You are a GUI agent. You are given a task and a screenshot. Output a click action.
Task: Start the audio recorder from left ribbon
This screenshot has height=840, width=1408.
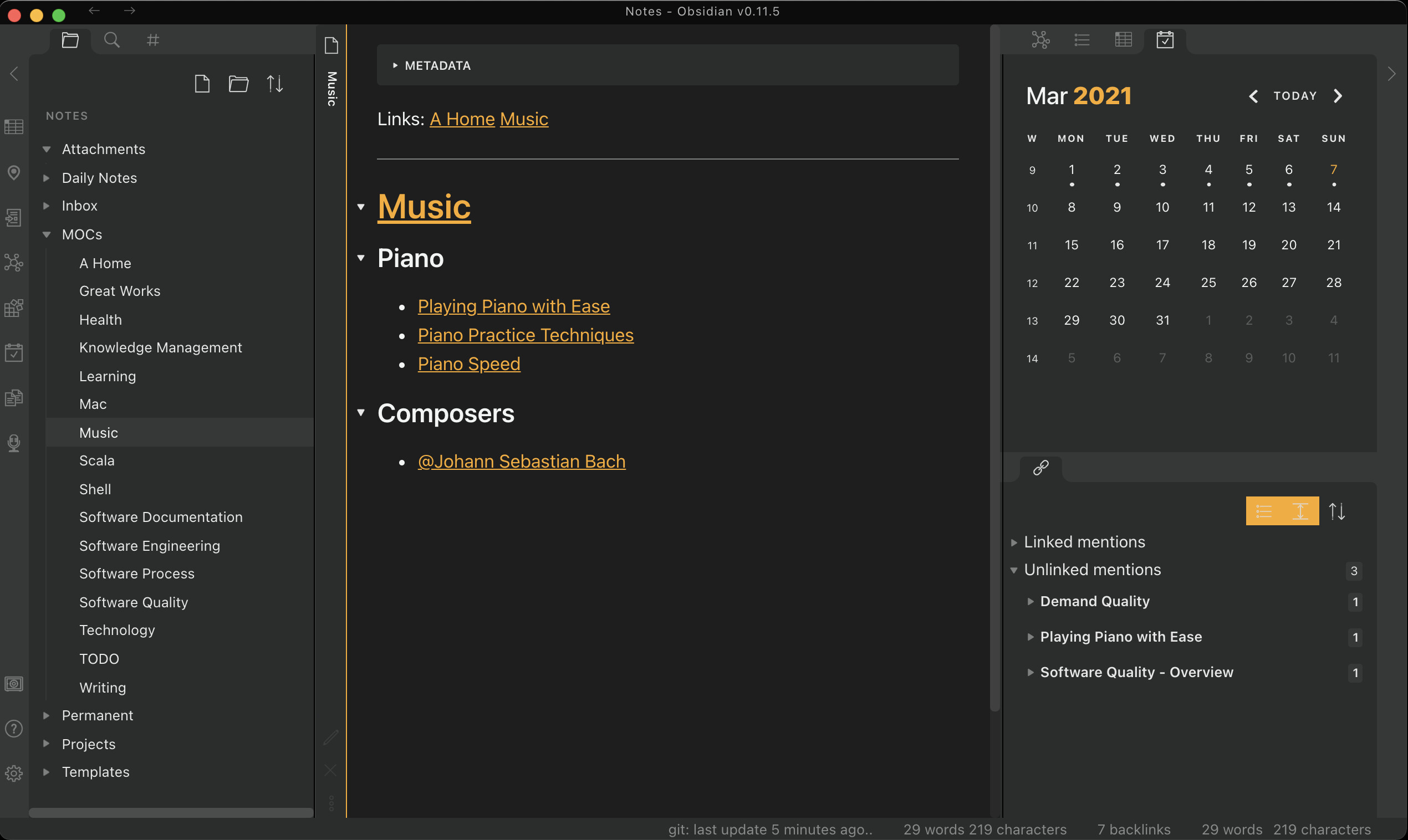[14, 443]
